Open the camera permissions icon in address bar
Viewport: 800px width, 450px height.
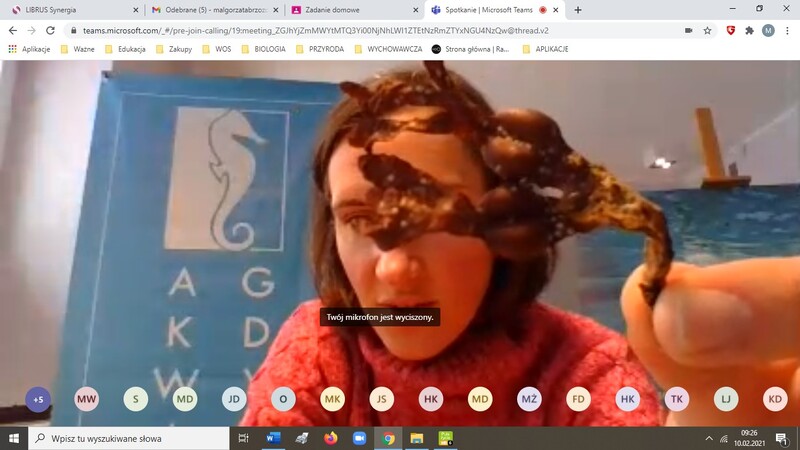click(688, 31)
